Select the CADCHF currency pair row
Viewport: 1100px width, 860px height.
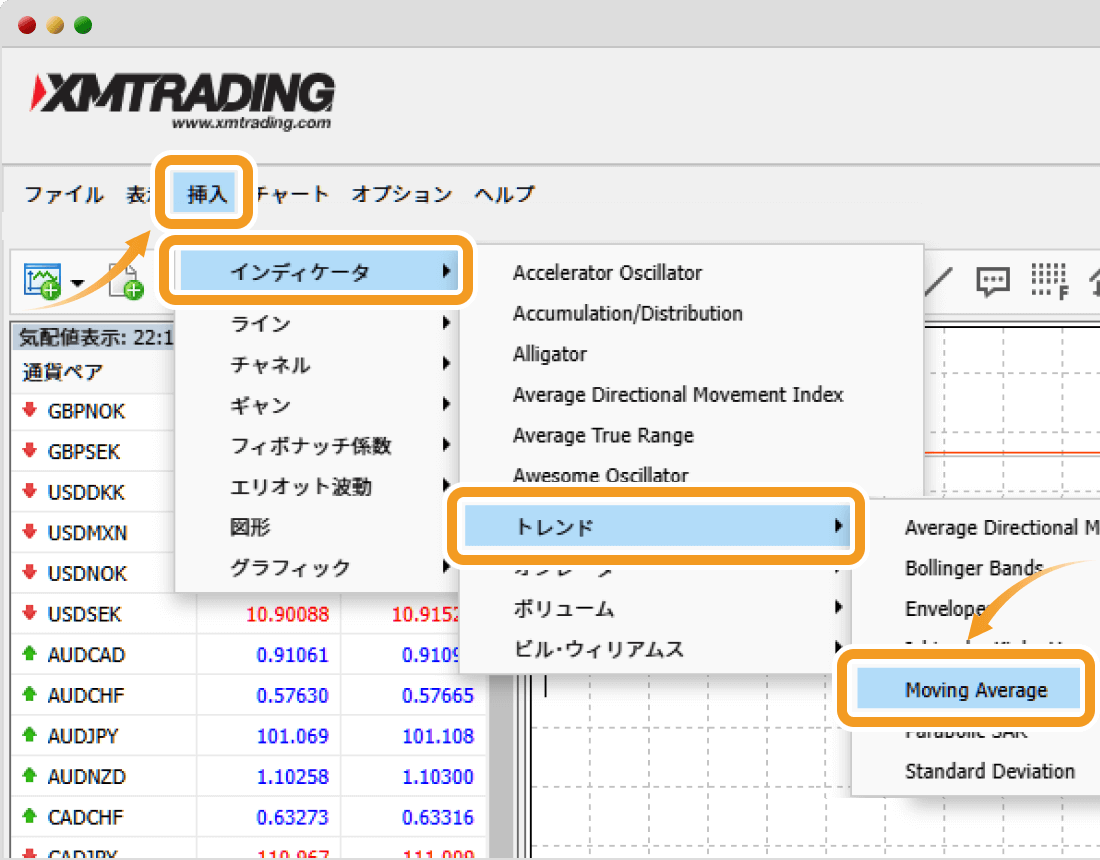pos(248,818)
